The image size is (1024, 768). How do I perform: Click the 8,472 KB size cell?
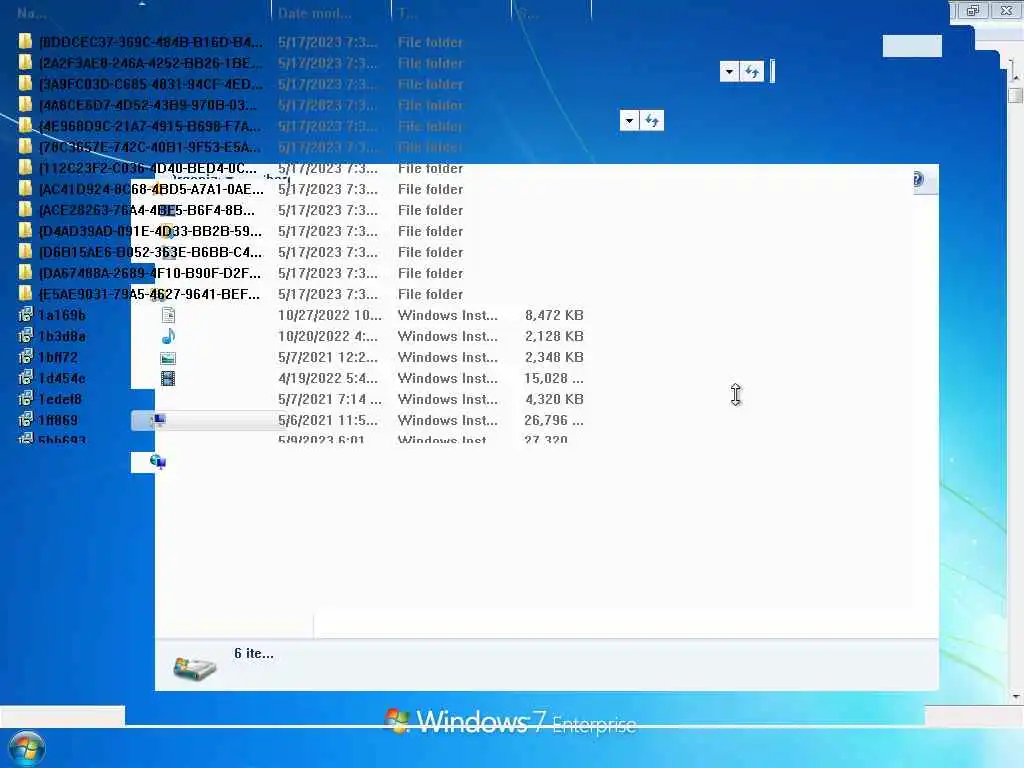click(554, 315)
